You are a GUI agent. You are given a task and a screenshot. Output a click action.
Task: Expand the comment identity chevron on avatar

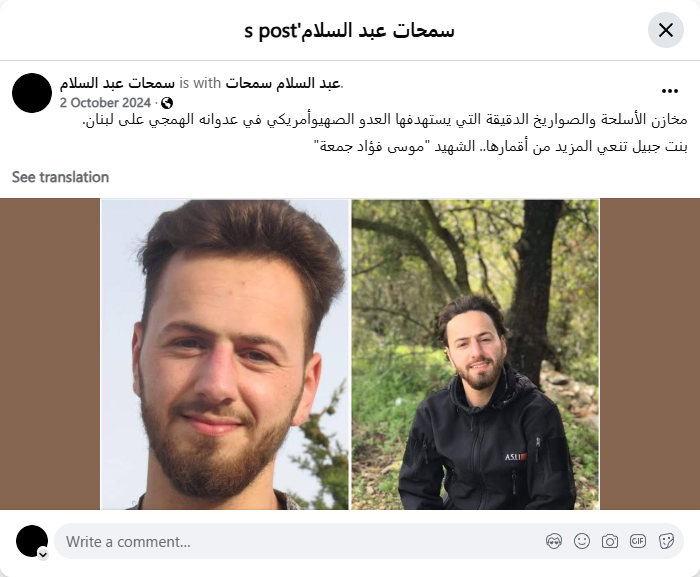[43, 554]
